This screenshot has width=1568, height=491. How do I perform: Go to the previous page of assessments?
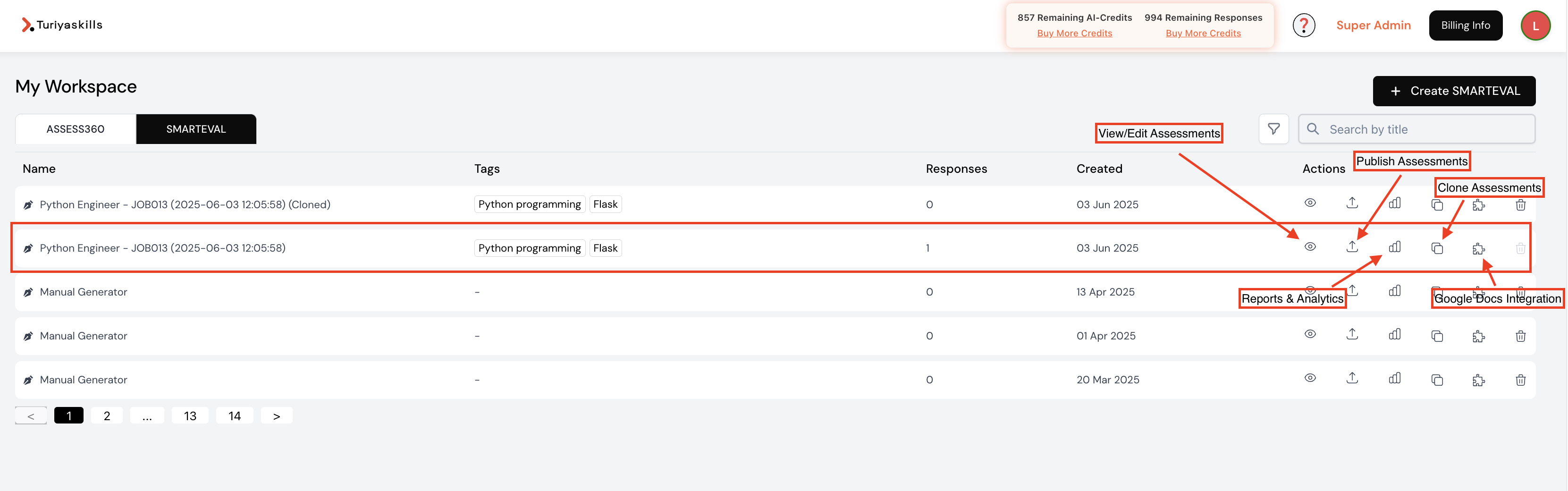[x=30, y=415]
